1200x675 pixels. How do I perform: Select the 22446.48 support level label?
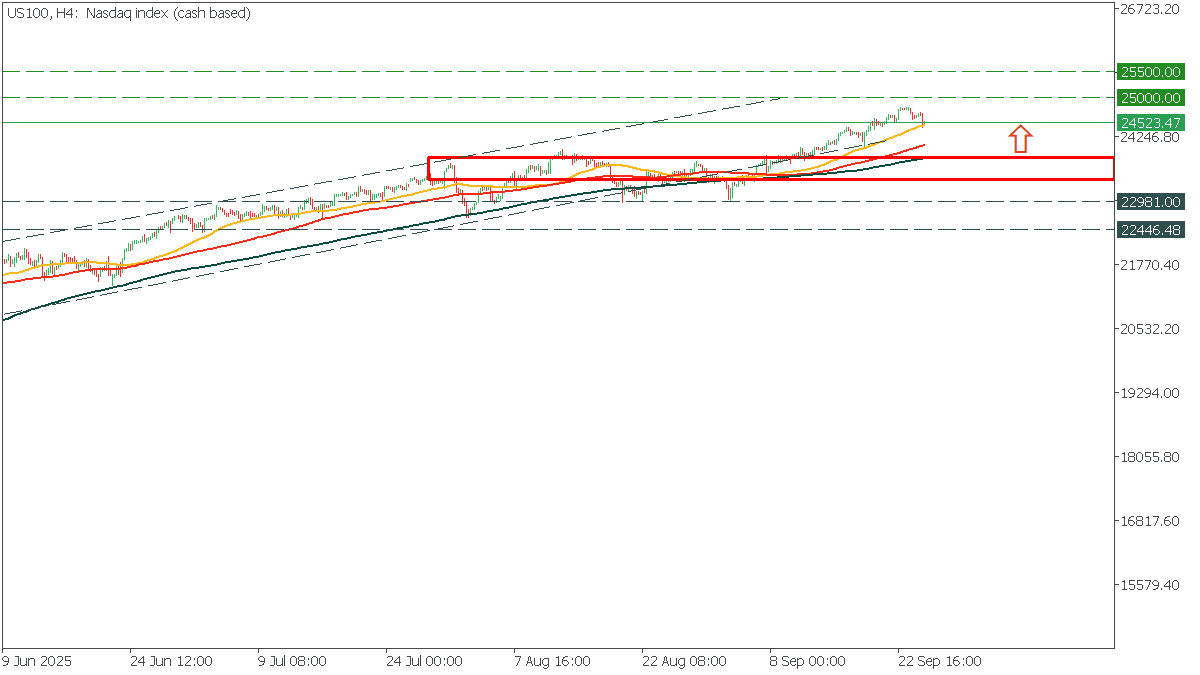click(x=1150, y=229)
